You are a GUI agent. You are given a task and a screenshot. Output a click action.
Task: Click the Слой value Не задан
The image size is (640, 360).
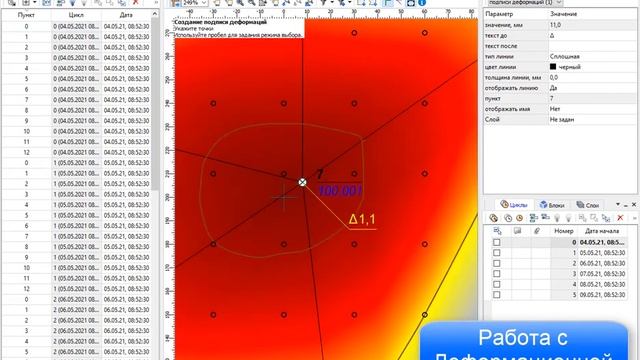pyautogui.click(x=592, y=120)
